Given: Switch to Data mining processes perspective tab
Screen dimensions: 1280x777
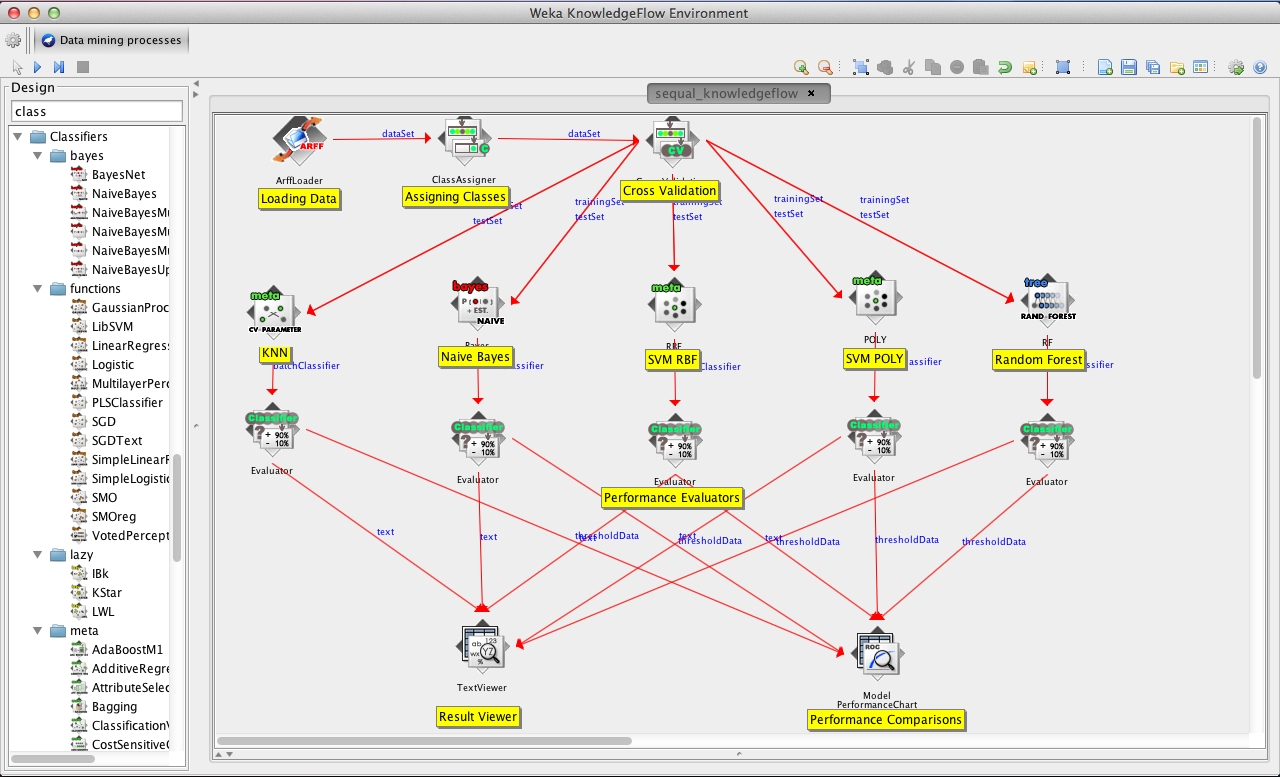Looking at the screenshot, I should [x=112, y=40].
